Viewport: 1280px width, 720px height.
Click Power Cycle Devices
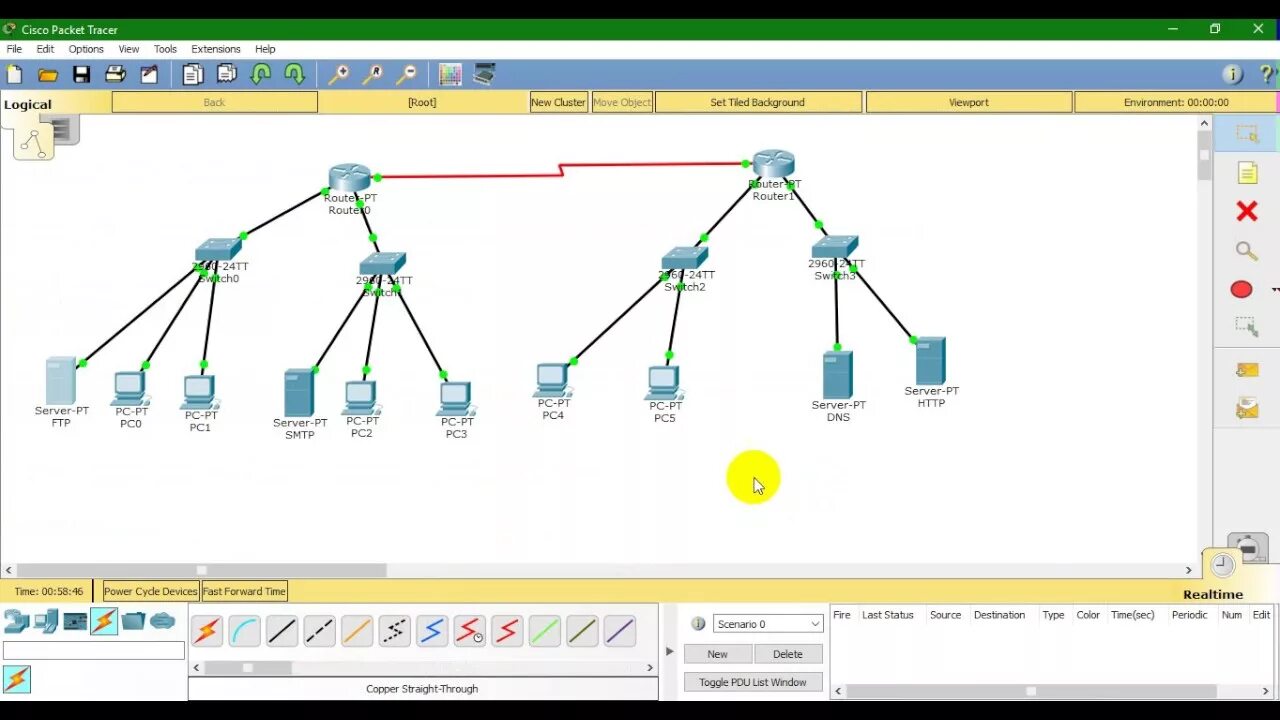click(x=151, y=591)
